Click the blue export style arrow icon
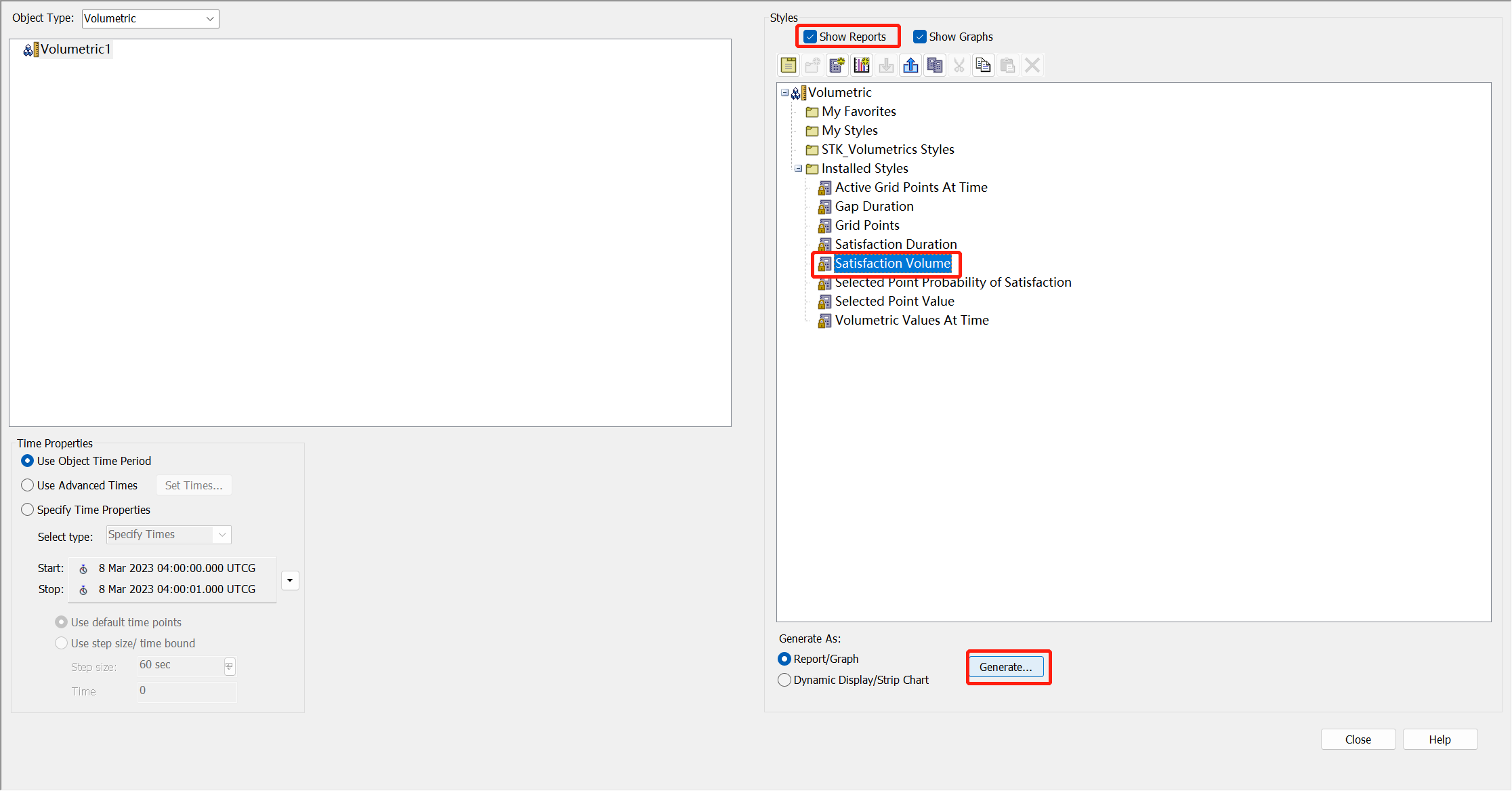 tap(910, 65)
